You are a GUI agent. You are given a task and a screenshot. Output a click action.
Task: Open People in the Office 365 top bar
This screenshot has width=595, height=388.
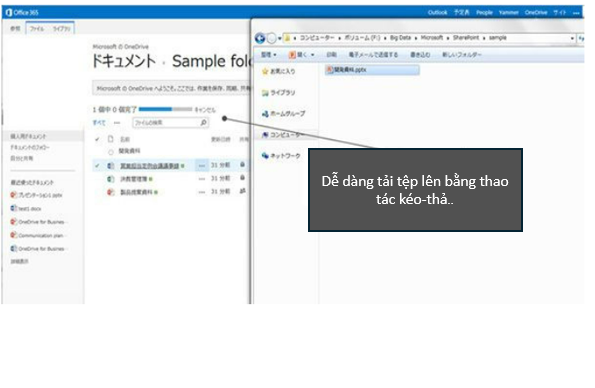[484, 13]
